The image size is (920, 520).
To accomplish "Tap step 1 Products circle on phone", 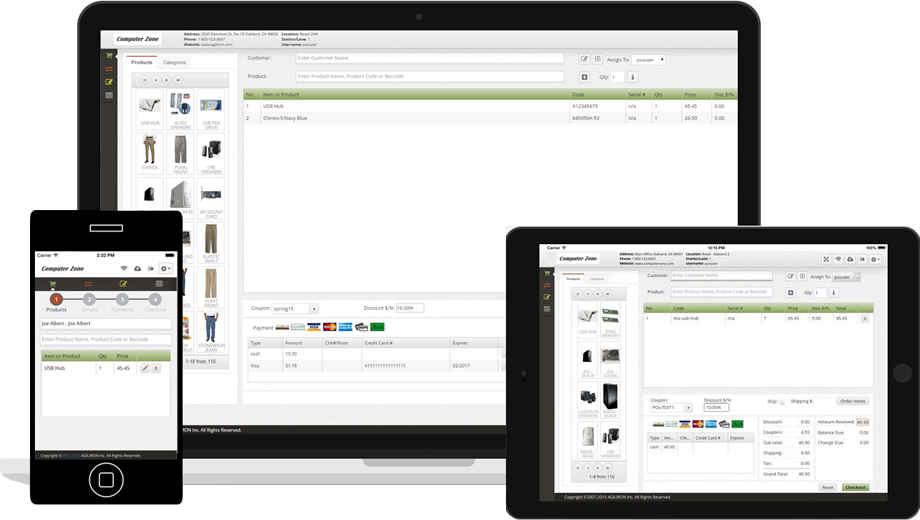I will click(56, 299).
